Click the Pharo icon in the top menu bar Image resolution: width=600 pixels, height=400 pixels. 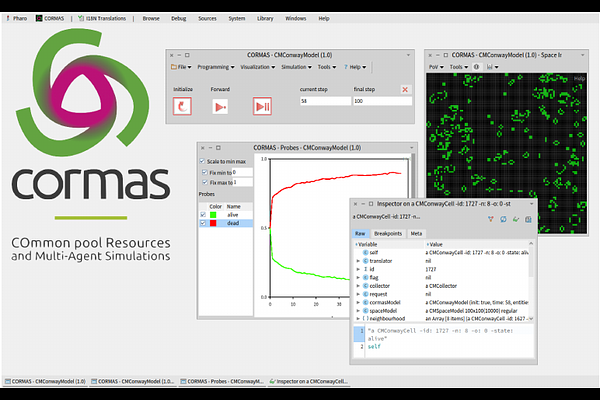coord(8,18)
